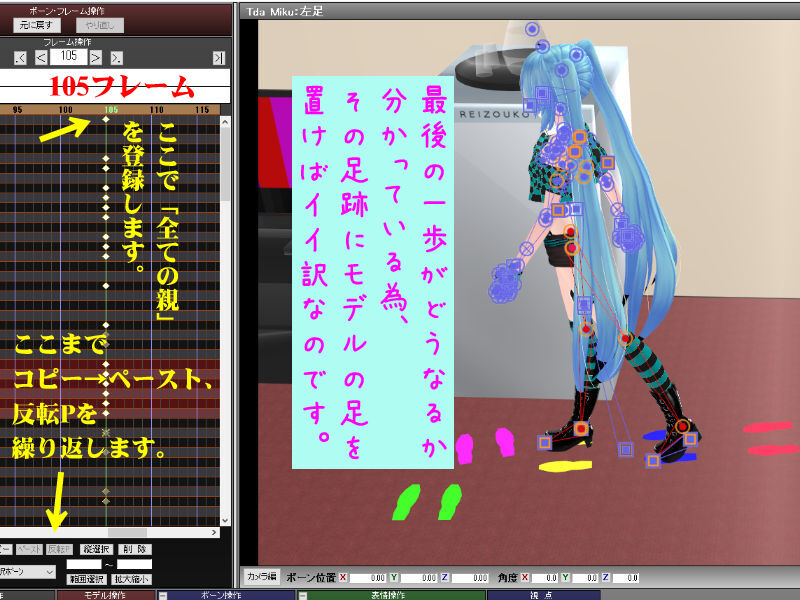The height and width of the screenshot is (600, 800).
Task: Click the greyed 反転P flip-paste button
Action: tap(59, 549)
